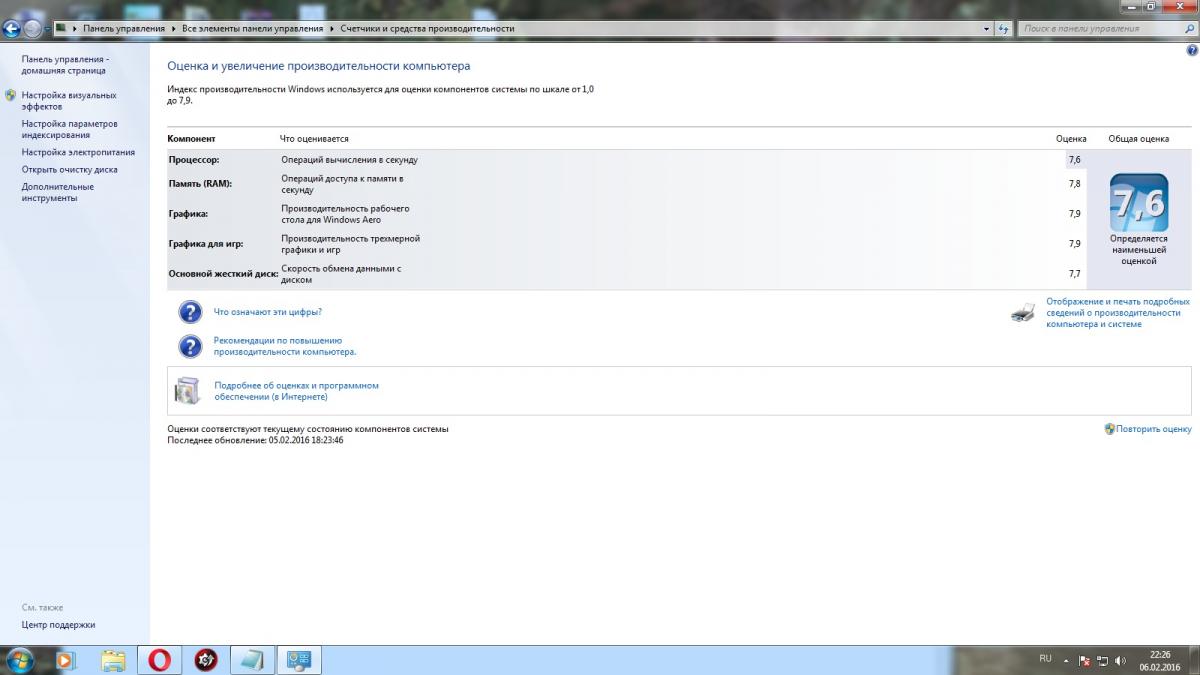Click 'Операций вычисления в секунду' description
This screenshot has width=1200, height=675.
[x=349, y=160]
